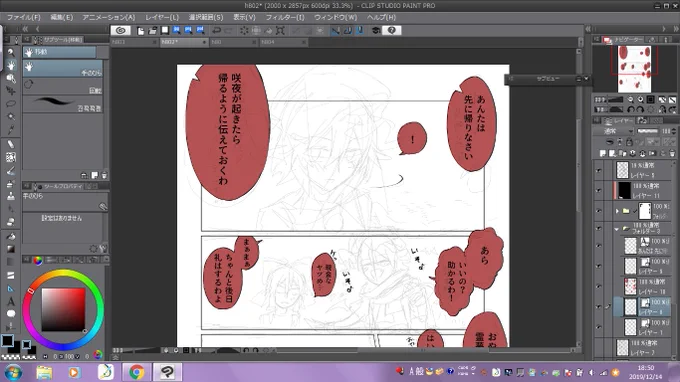This screenshot has height=382, width=680.
Task: Switch to the hi04 canvas tab
Action: 283,42
